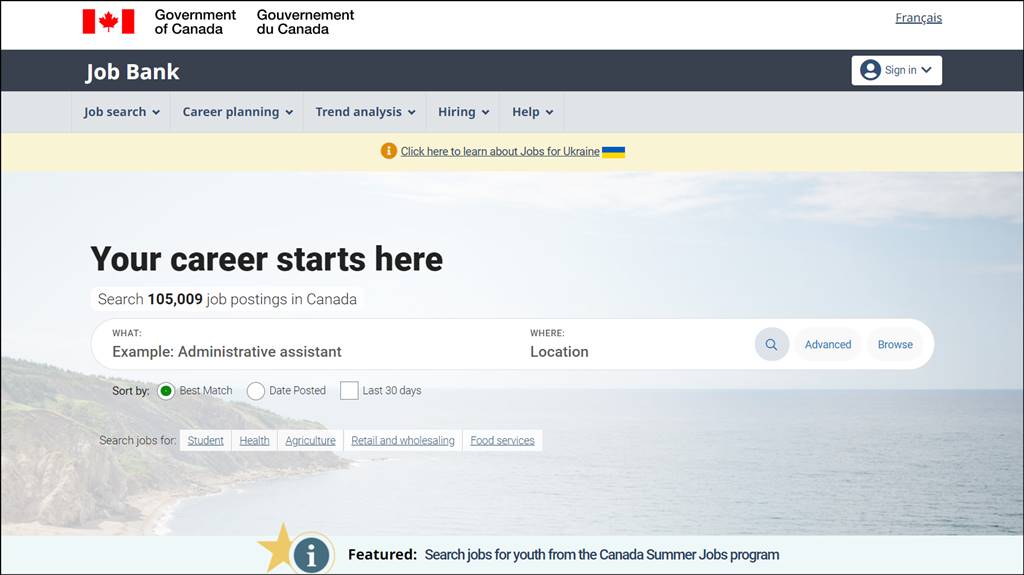Click the Job Bank site title
Image resolution: width=1024 pixels, height=575 pixels.
133,71
